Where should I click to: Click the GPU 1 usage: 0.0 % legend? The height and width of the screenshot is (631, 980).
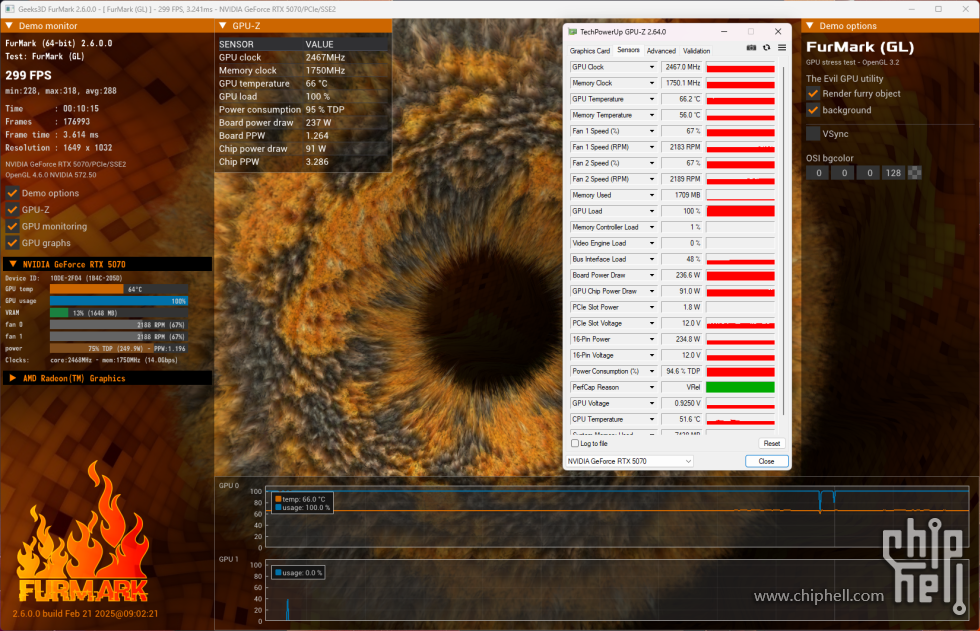298,572
